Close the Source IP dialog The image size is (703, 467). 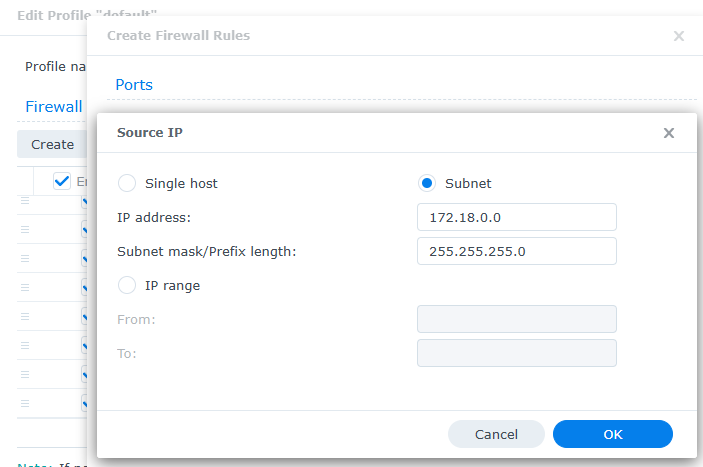[669, 133]
